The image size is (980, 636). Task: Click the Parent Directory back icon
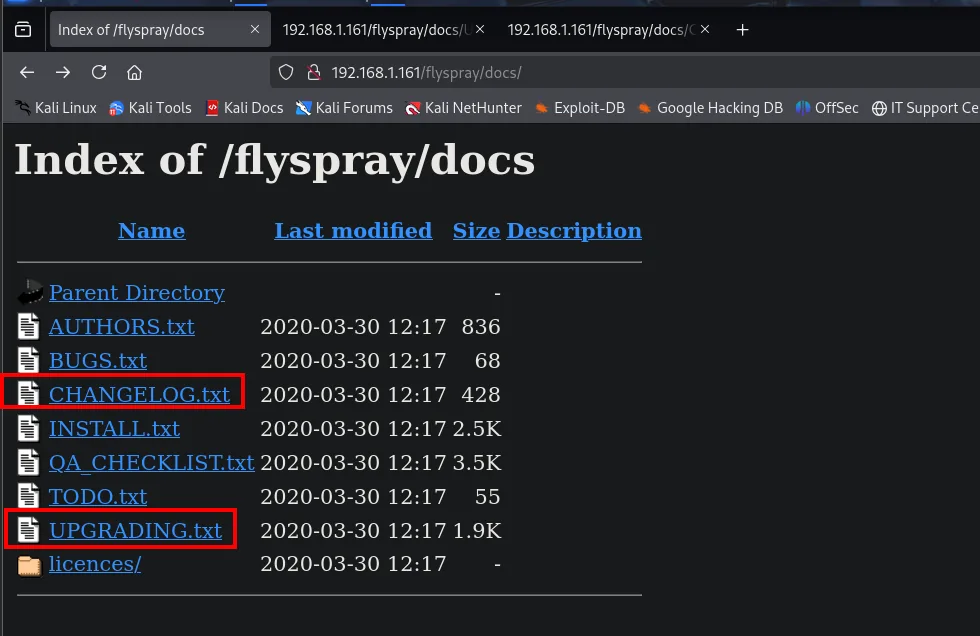click(29, 292)
